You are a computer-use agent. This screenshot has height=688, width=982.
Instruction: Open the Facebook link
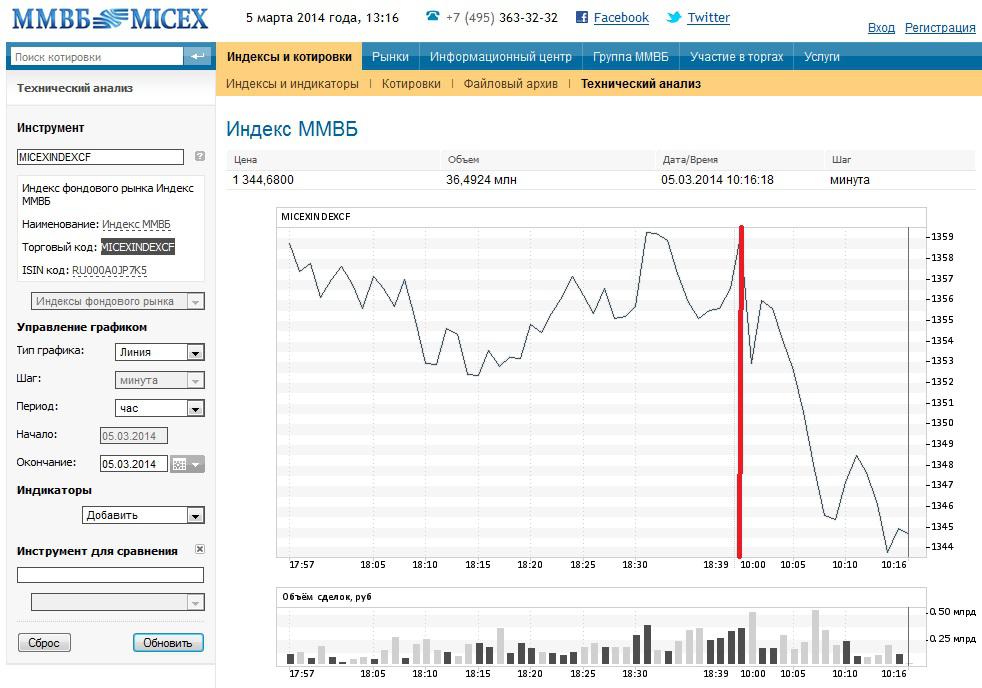(621, 18)
